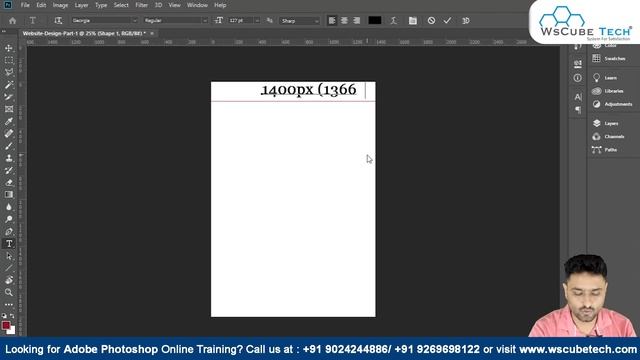This screenshot has height=360, width=640.
Task: Open the Layers panel
Action: (x=606, y=123)
